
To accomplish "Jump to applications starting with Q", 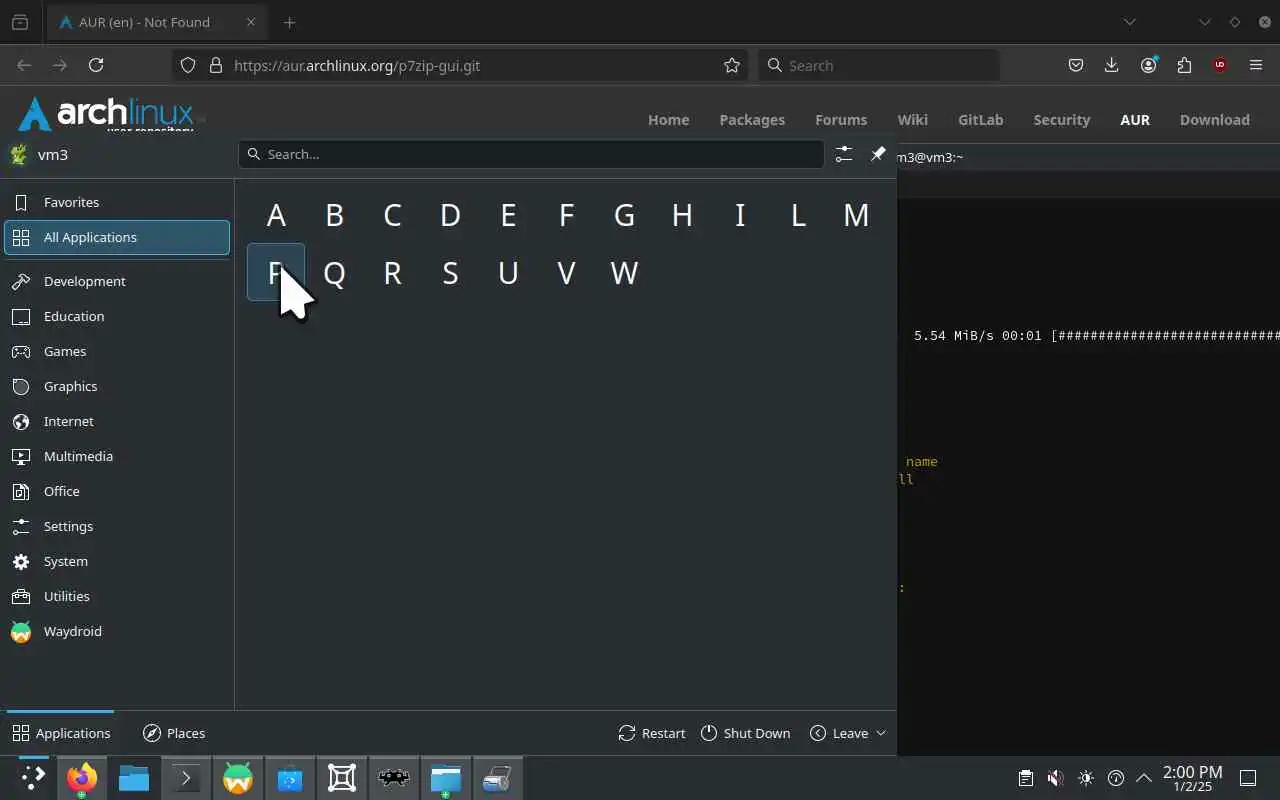I will (334, 273).
